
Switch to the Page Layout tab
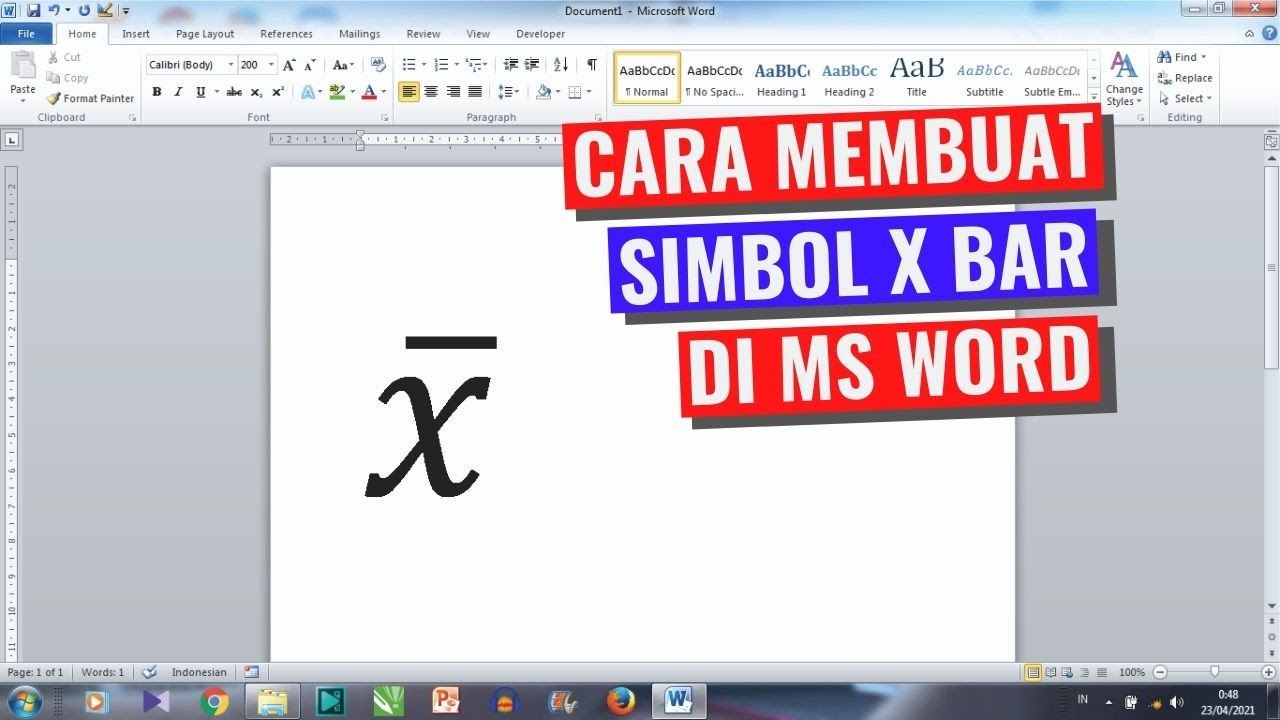tap(205, 34)
